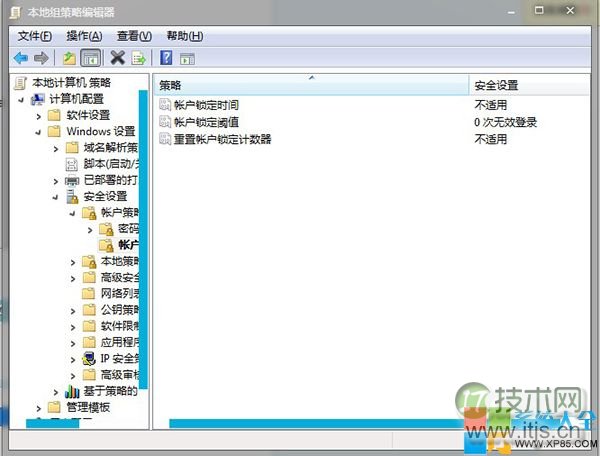The height and width of the screenshot is (456, 600).
Task: Select the 网络列表 tree item
Action: tap(119, 294)
